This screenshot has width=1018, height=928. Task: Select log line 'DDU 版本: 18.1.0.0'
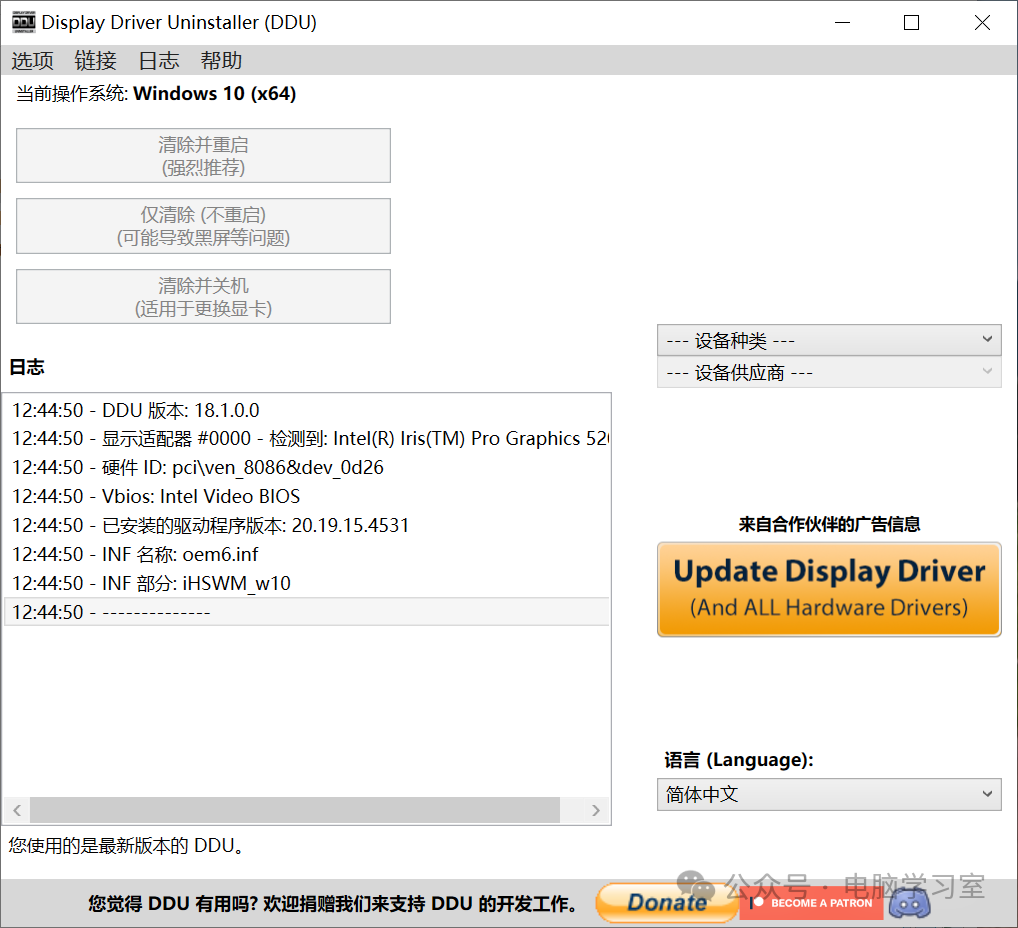306,410
